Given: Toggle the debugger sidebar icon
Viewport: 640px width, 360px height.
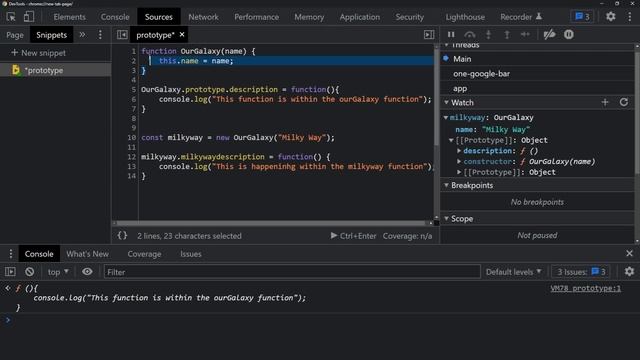Looking at the screenshot, I should [x=429, y=35].
